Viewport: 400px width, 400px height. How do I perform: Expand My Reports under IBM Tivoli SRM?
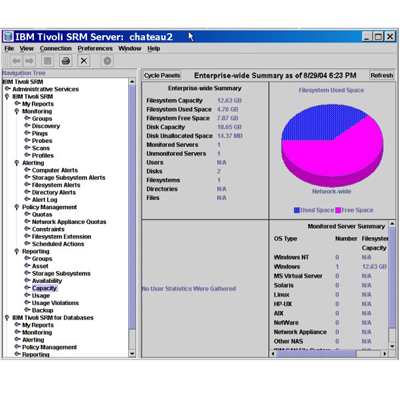click(17, 103)
